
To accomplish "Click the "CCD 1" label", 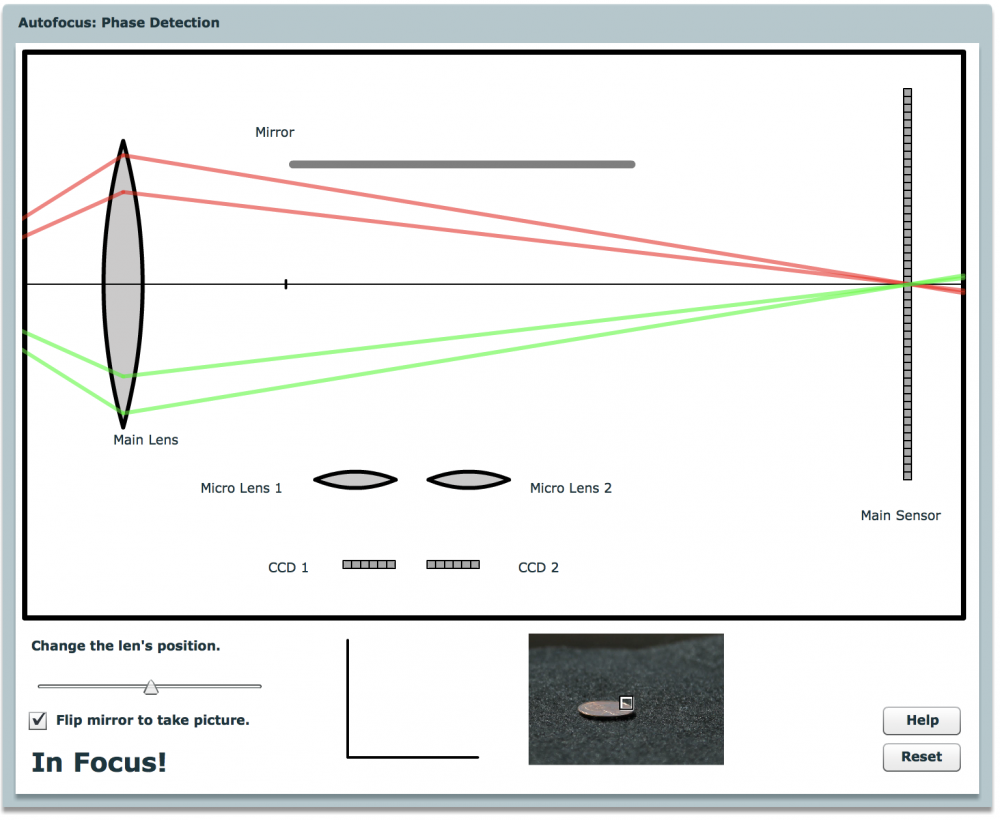I will 288,567.
